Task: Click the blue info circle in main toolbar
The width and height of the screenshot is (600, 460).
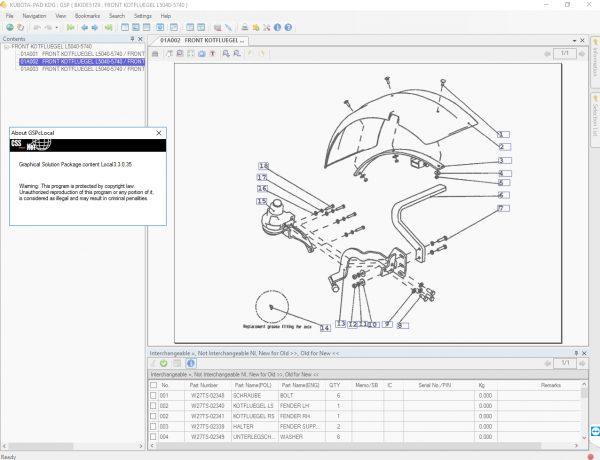Action: pyautogui.click(x=277, y=27)
